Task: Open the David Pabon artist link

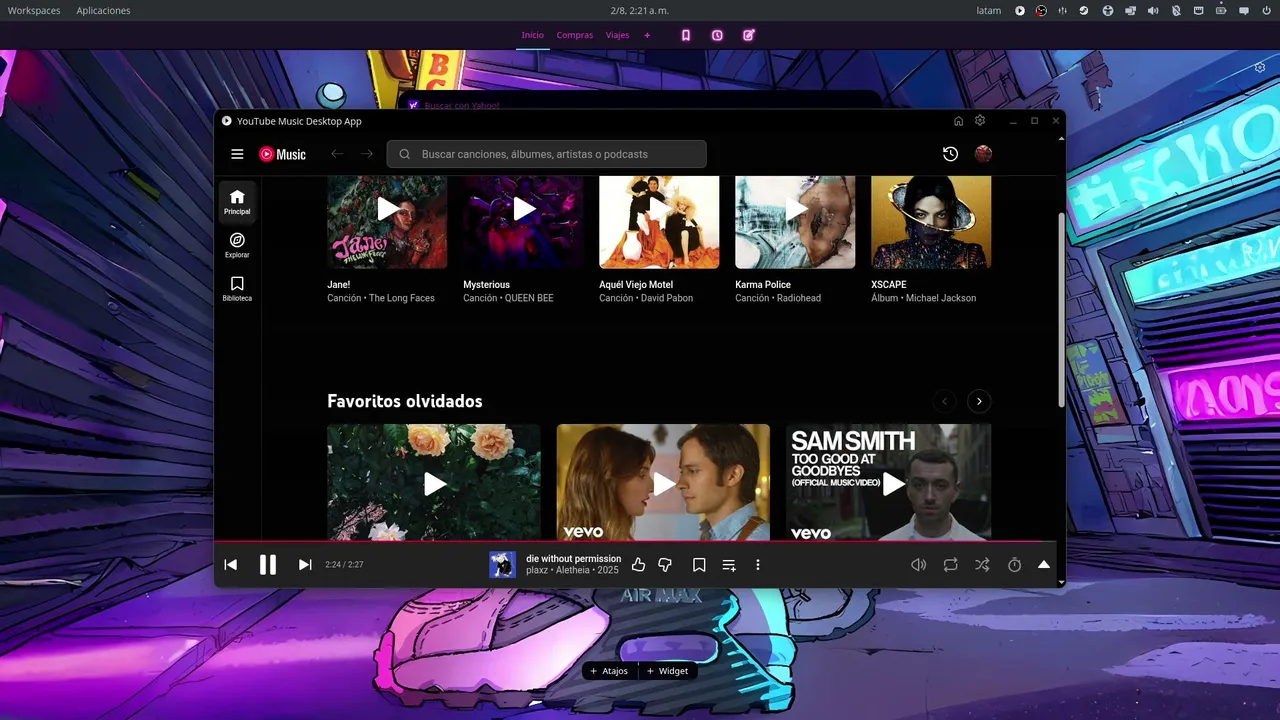Action: pyautogui.click(x=667, y=298)
